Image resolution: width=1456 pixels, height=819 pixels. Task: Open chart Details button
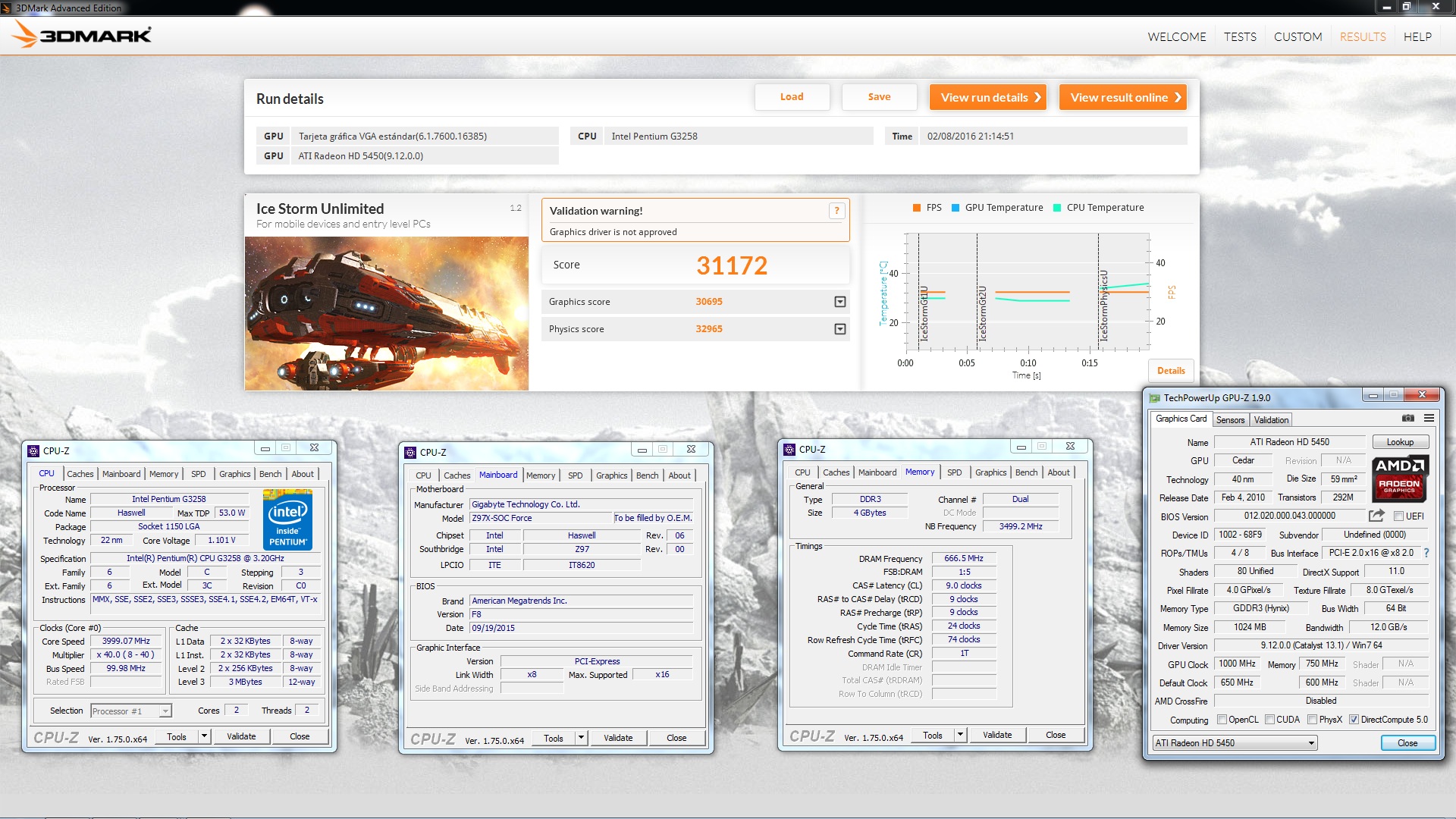coord(1171,371)
